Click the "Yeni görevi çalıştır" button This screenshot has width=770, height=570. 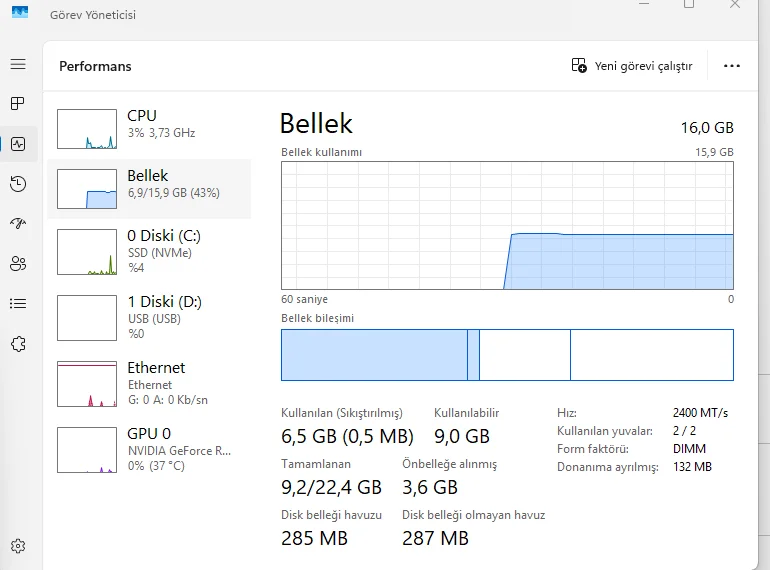pos(632,66)
